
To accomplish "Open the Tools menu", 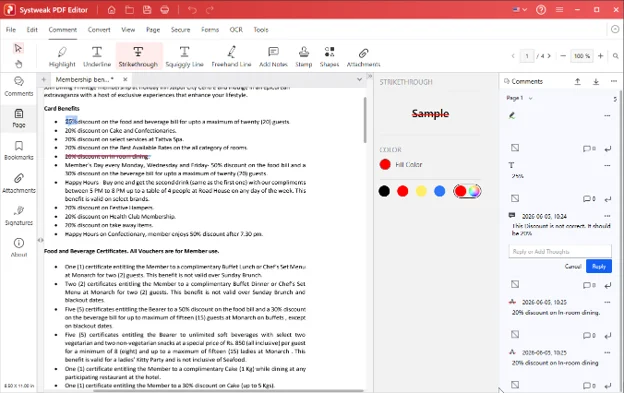I will click(261, 29).
